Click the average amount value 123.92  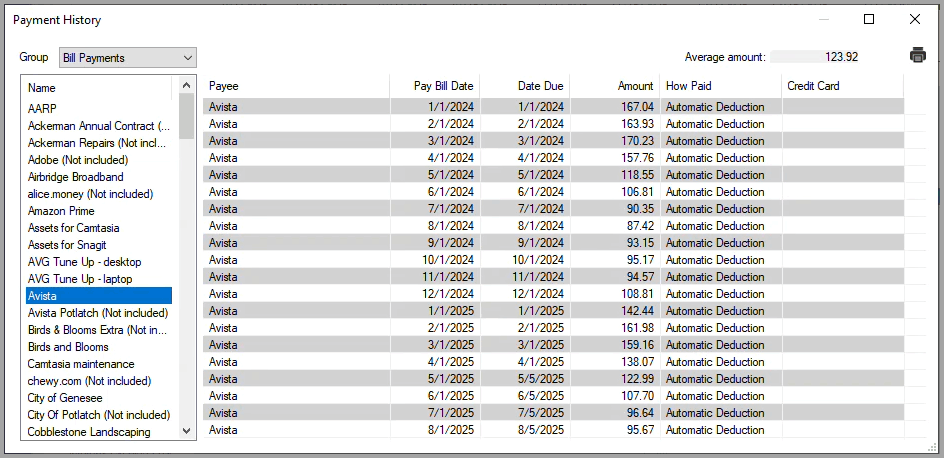(841, 57)
